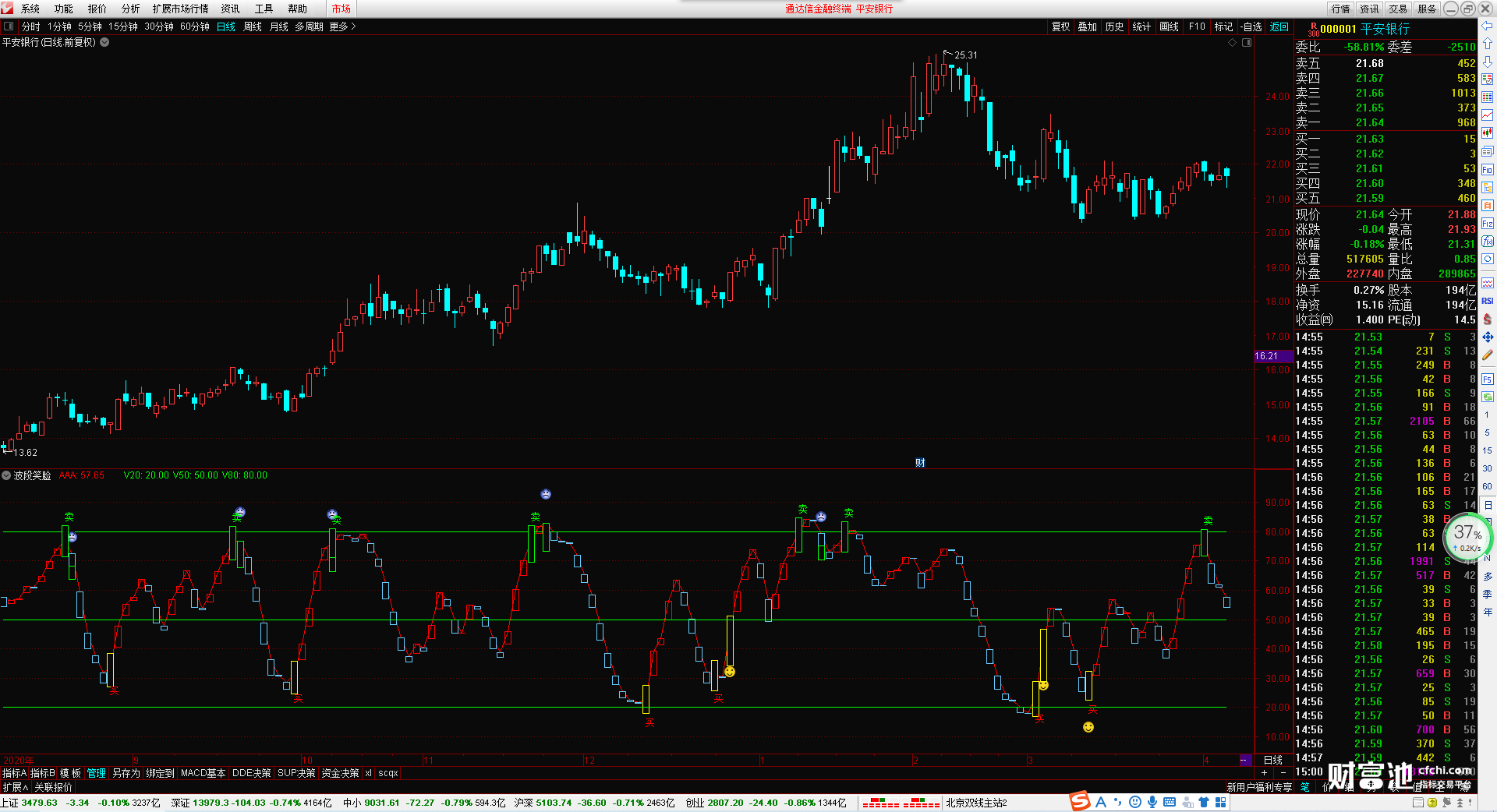This screenshot has height=812, width=1497.
Task: Toggle the small window icon above the price scale
Action: (1247, 43)
